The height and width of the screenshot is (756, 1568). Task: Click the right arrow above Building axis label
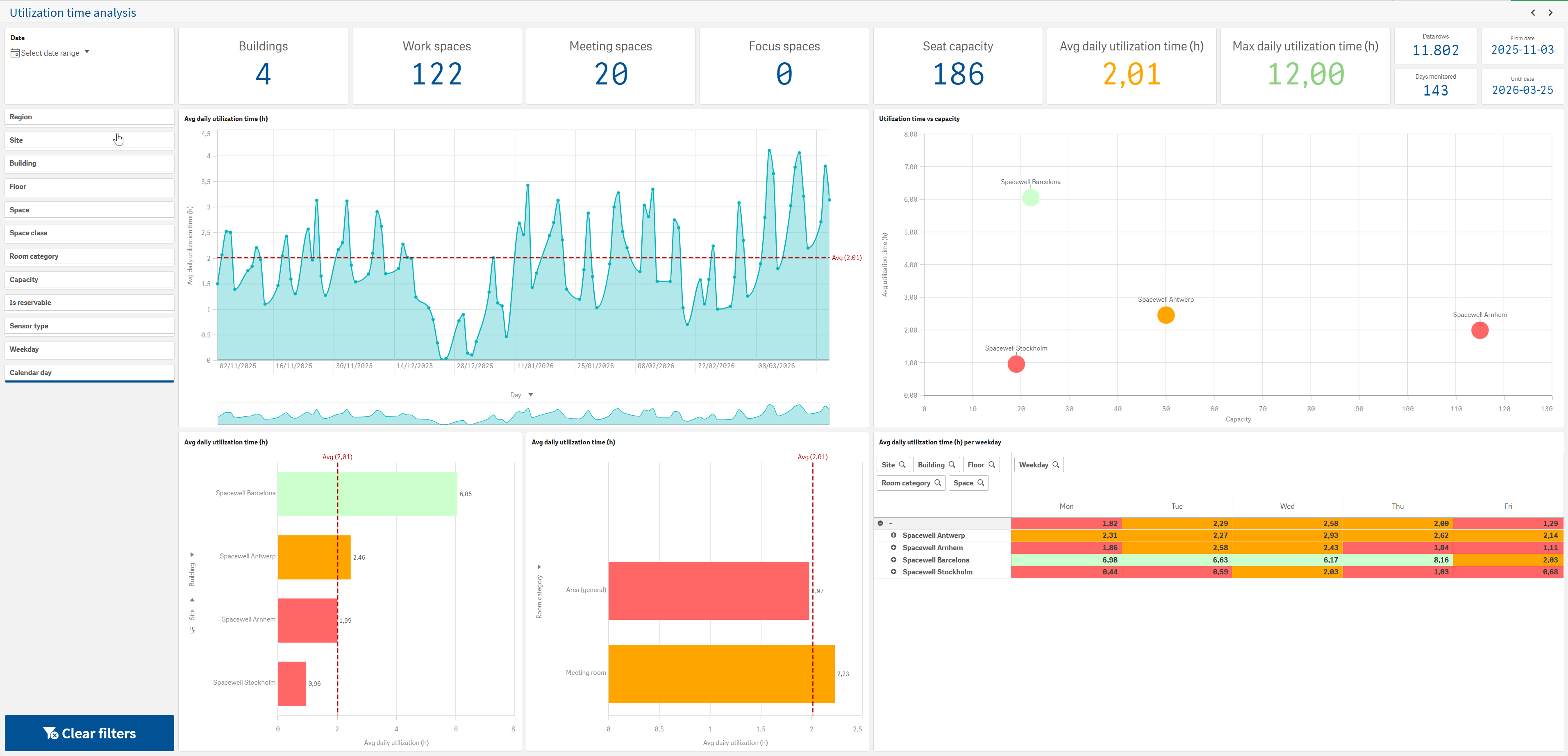click(x=192, y=555)
